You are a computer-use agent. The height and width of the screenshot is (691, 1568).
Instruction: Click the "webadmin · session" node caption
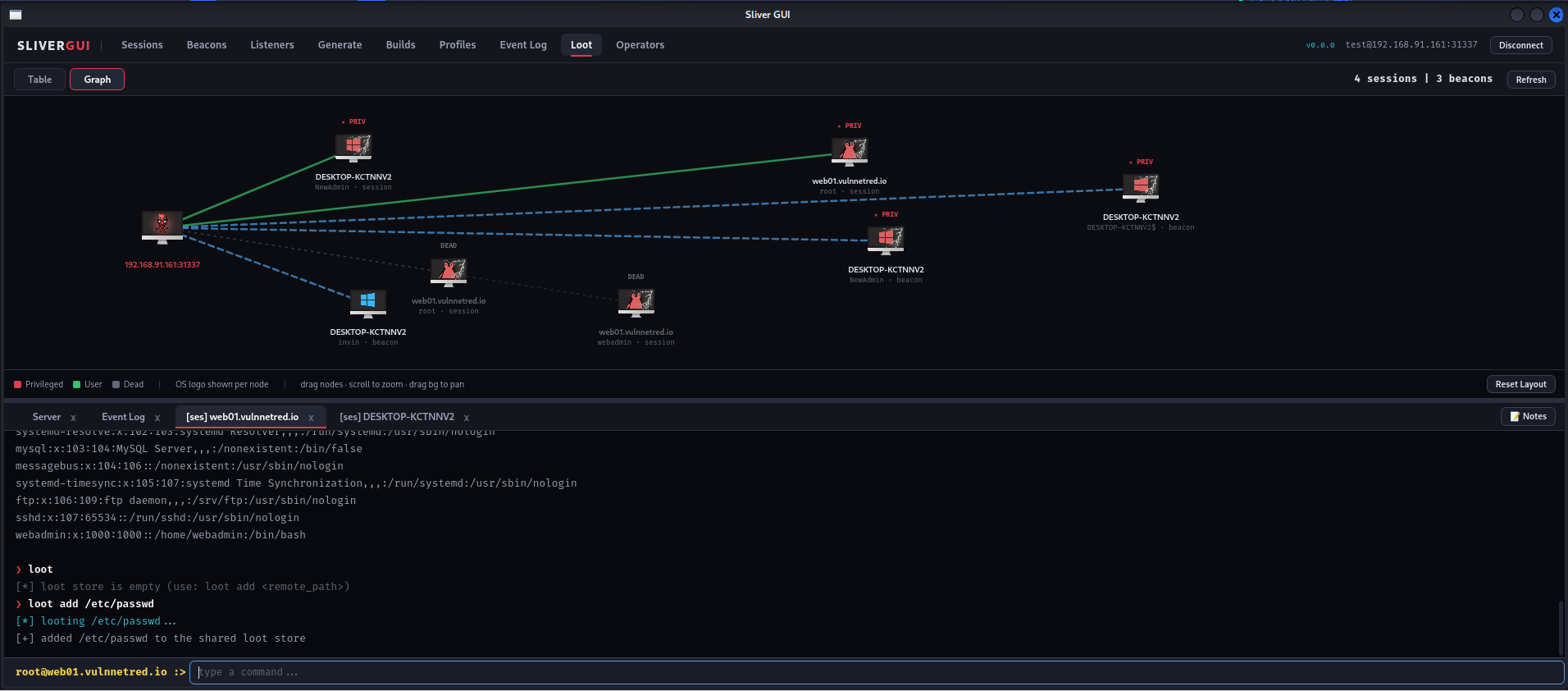pyautogui.click(x=636, y=342)
